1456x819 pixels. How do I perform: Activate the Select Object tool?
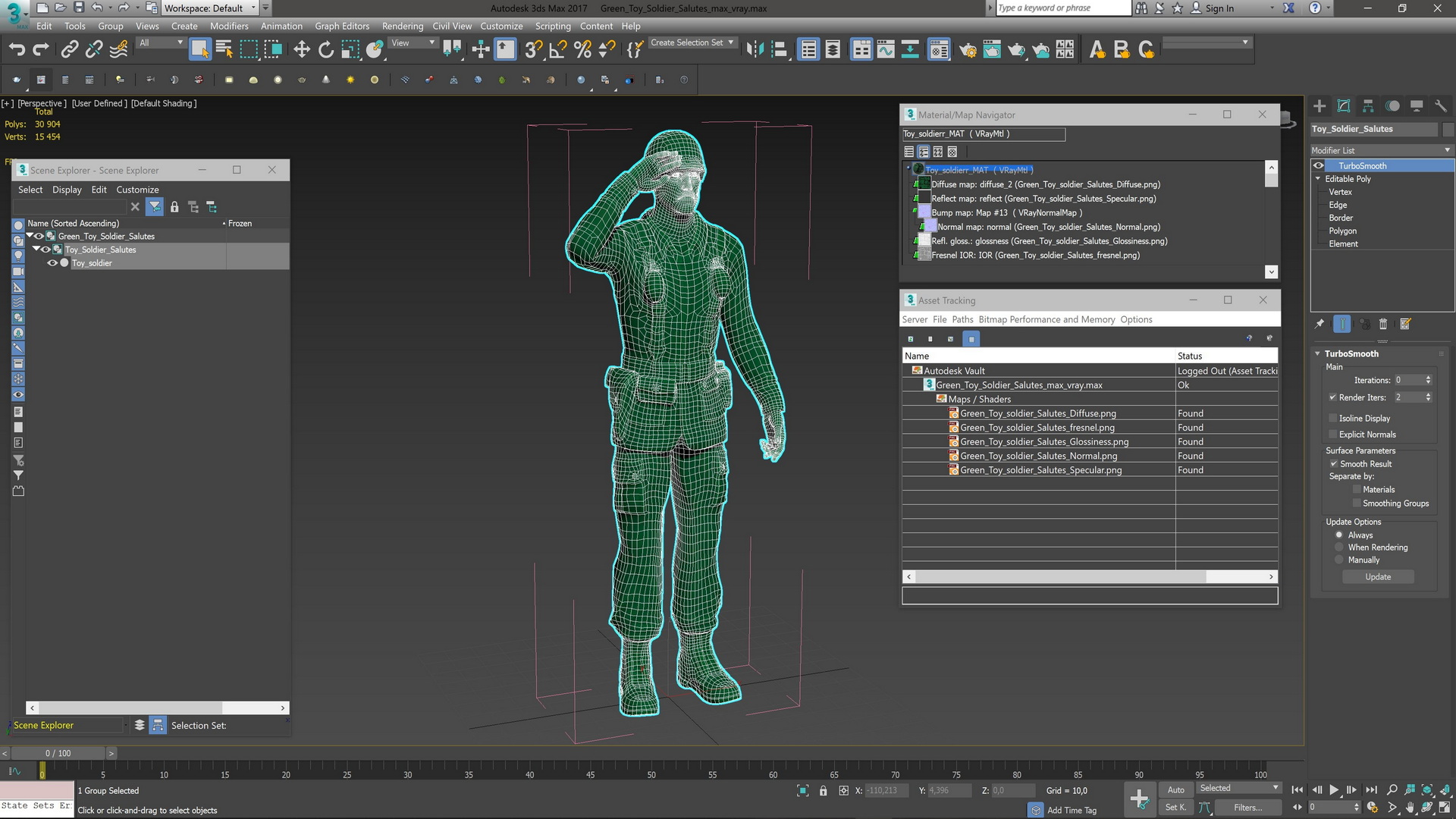pos(199,49)
